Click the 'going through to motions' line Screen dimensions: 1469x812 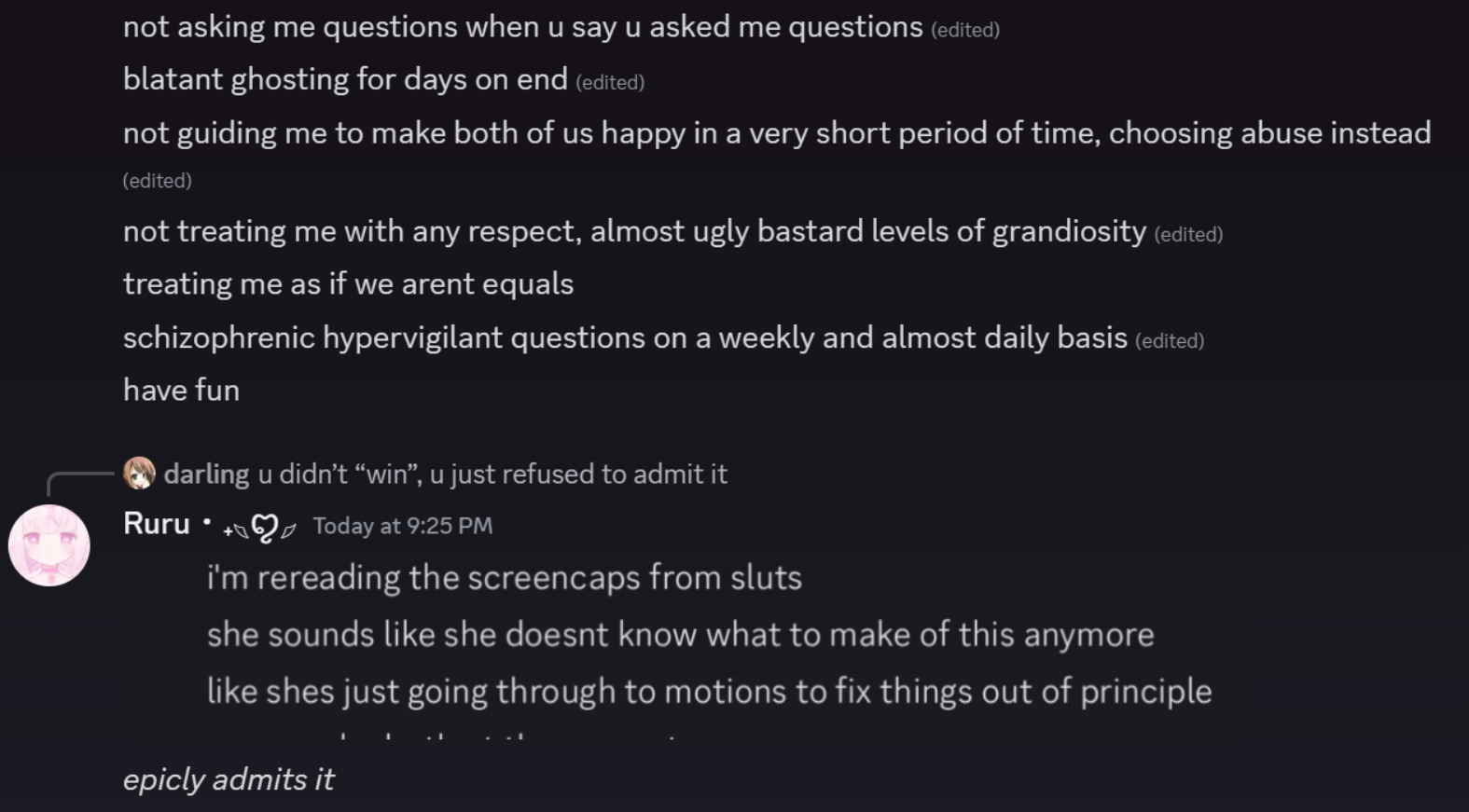point(709,692)
